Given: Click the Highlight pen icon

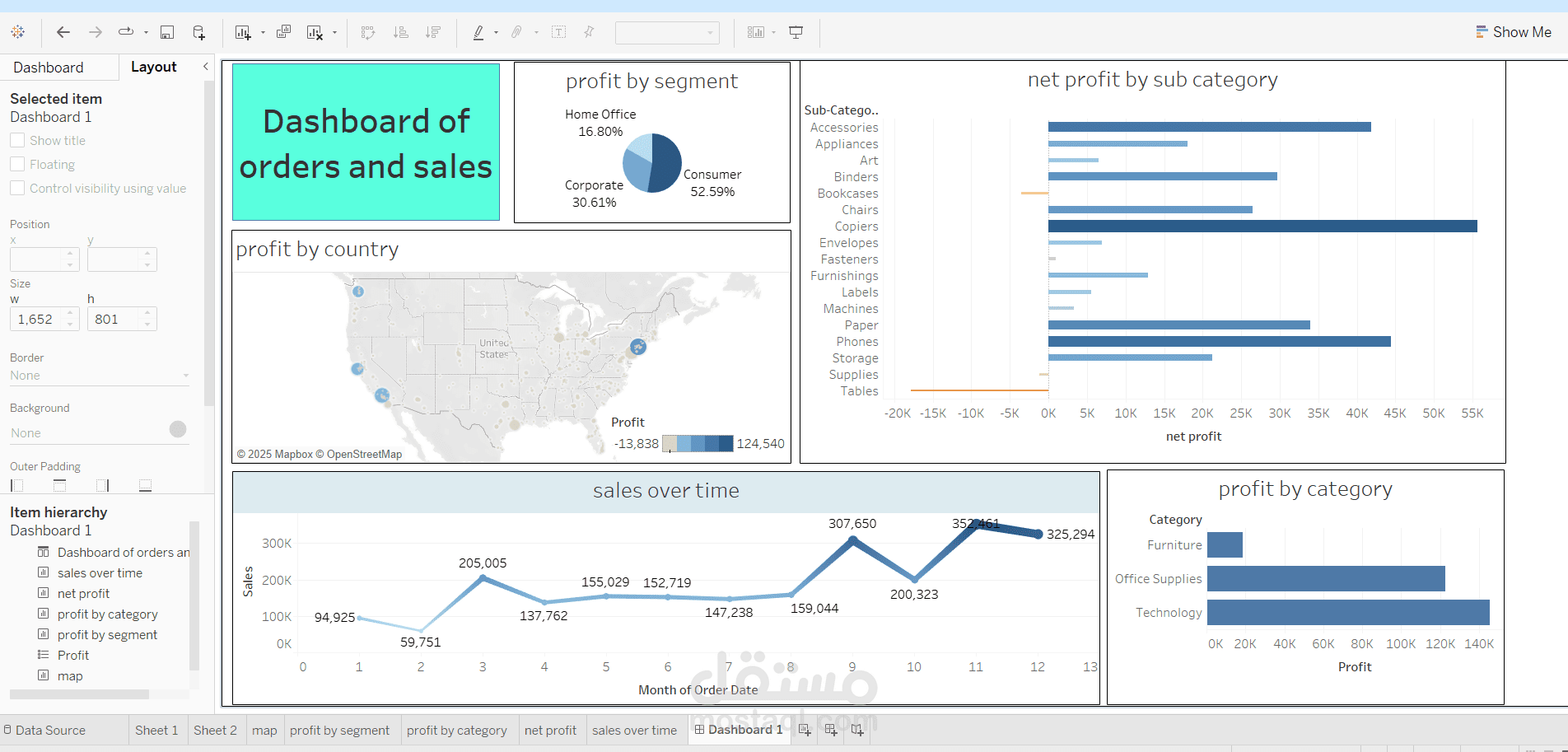Looking at the screenshot, I should pyautogui.click(x=478, y=32).
